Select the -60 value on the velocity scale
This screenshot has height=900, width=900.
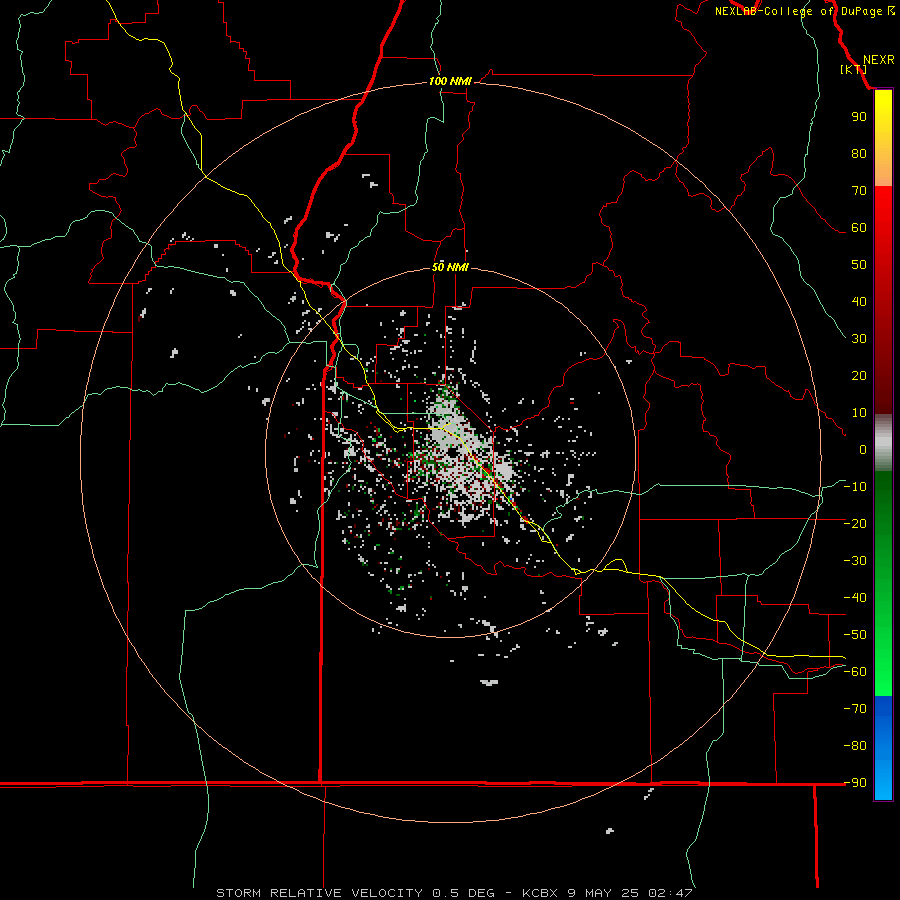click(x=855, y=672)
